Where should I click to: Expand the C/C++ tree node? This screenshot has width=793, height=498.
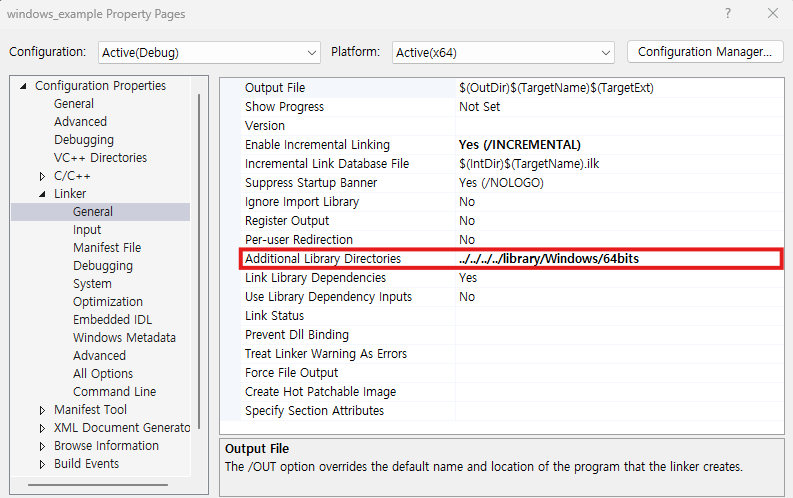coord(42,176)
